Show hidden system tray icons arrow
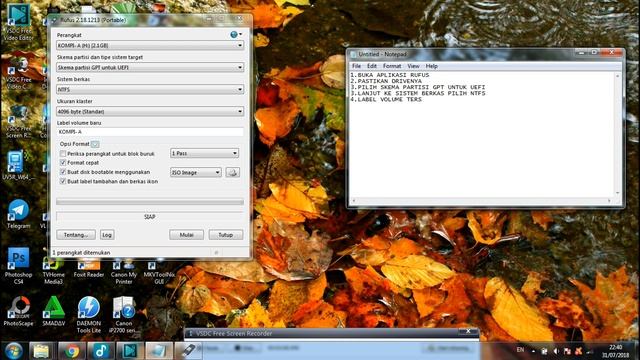The height and width of the screenshot is (360, 640). click(x=533, y=351)
